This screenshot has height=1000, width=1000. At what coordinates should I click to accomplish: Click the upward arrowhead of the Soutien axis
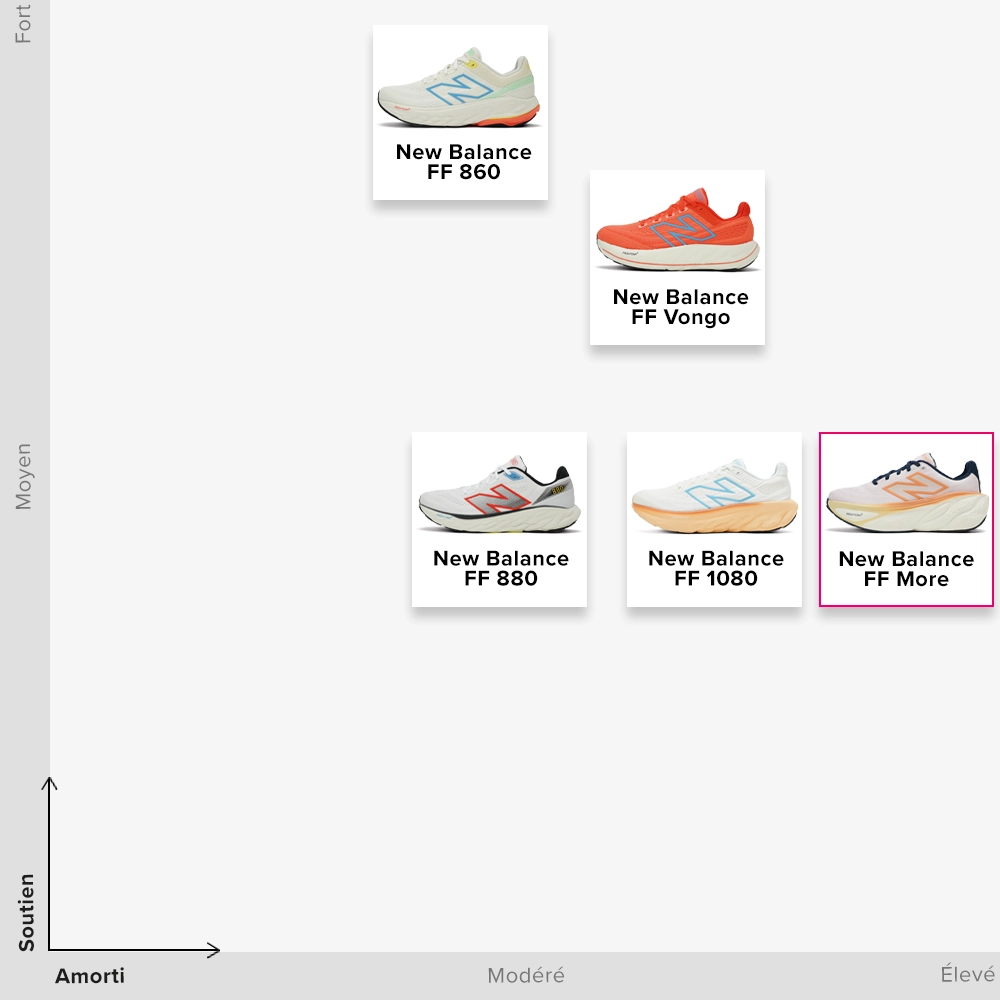click(49, 782)
